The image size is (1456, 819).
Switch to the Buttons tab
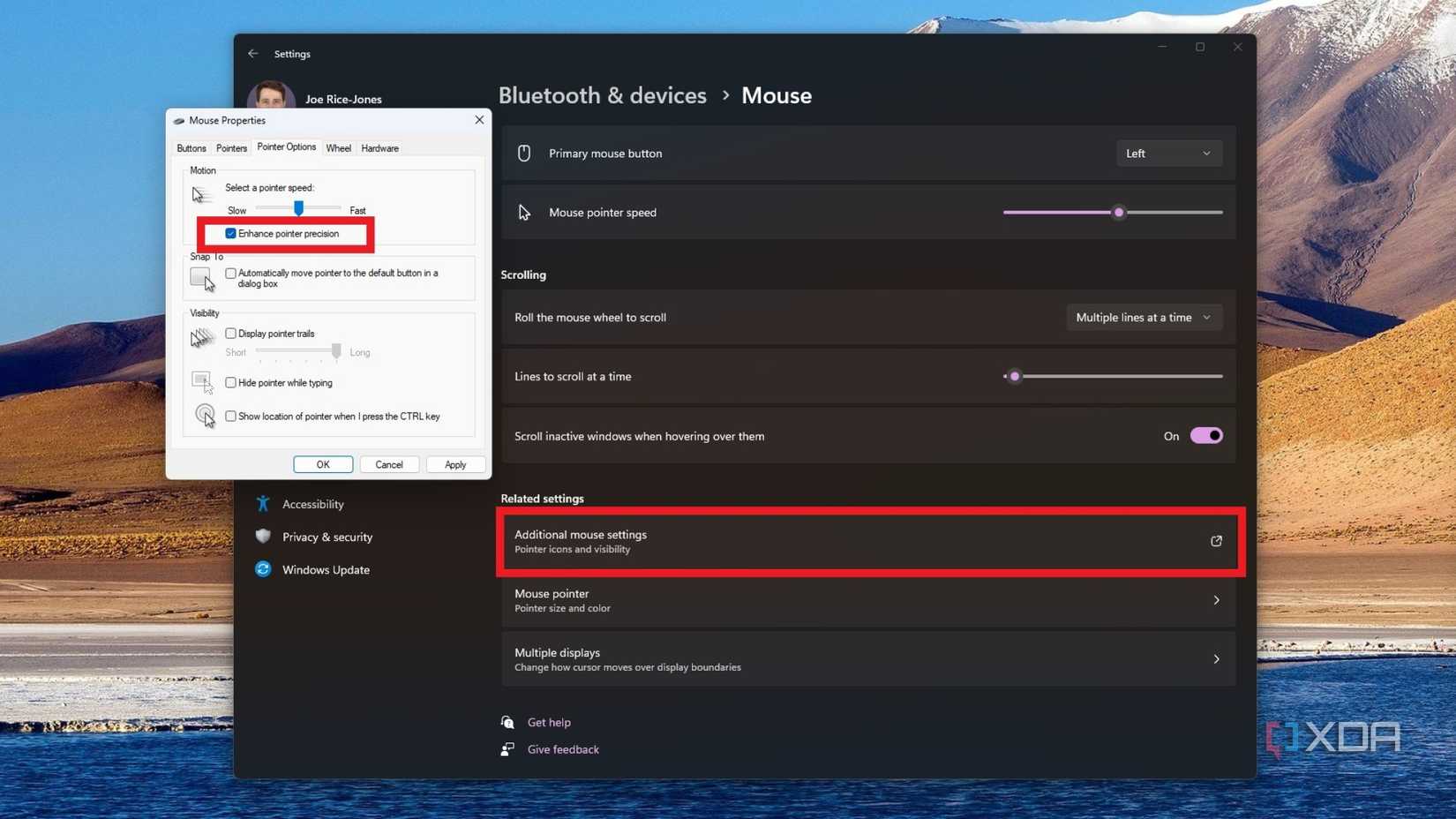(191, 148)
